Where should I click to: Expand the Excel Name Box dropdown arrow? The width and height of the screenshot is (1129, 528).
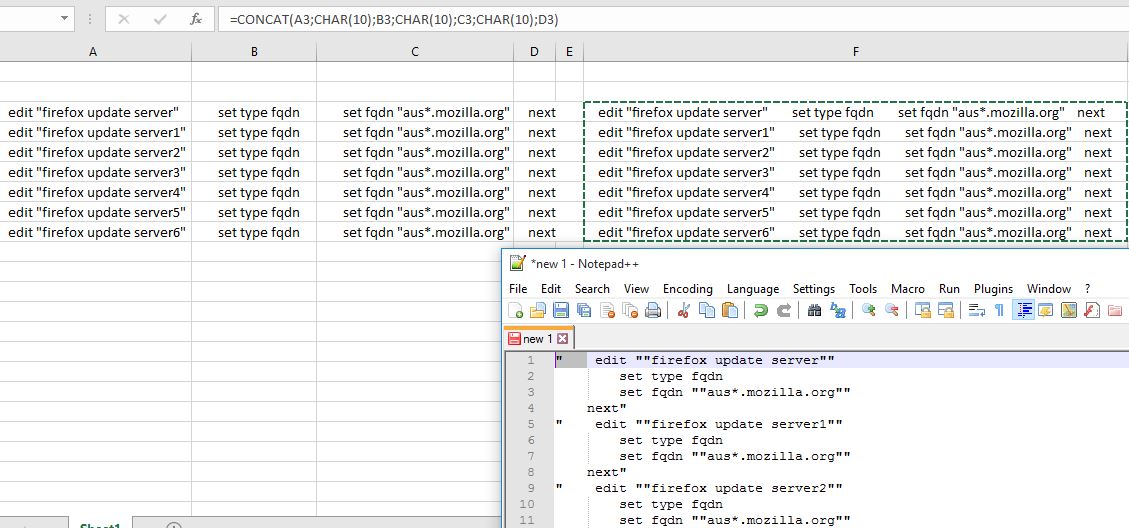click(64, 19)
